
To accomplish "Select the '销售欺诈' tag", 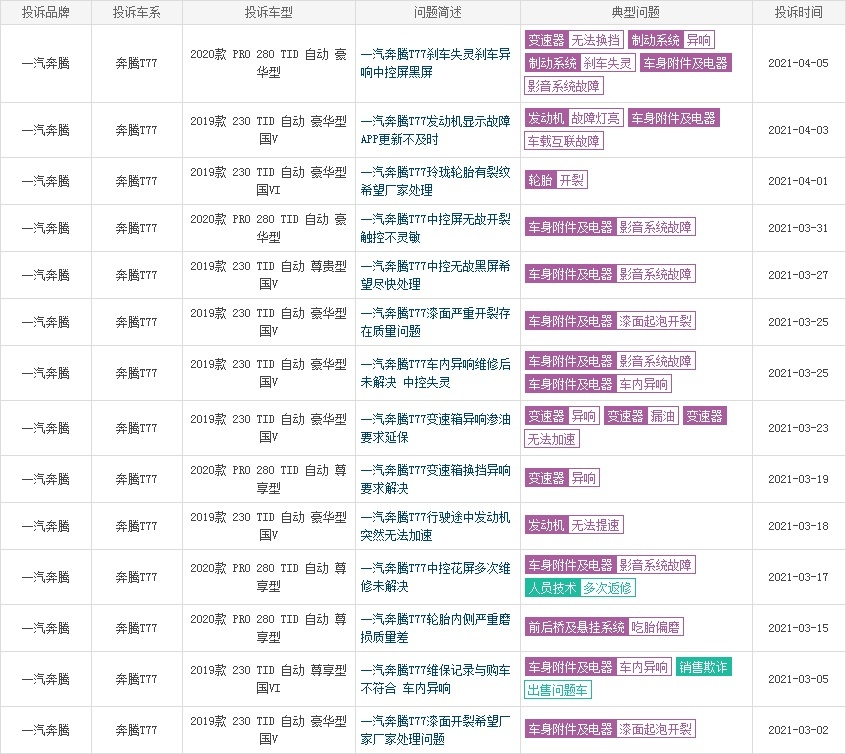I will point(704,668).
